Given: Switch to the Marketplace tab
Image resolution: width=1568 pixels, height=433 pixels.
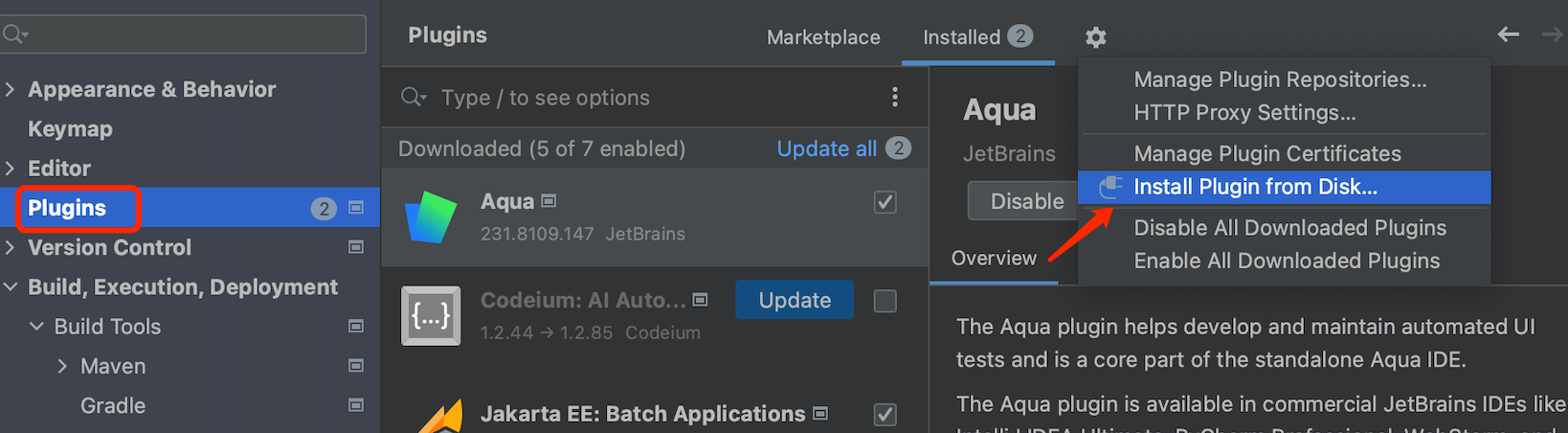Looking at the screenshot, I should (x=823, y=37).
